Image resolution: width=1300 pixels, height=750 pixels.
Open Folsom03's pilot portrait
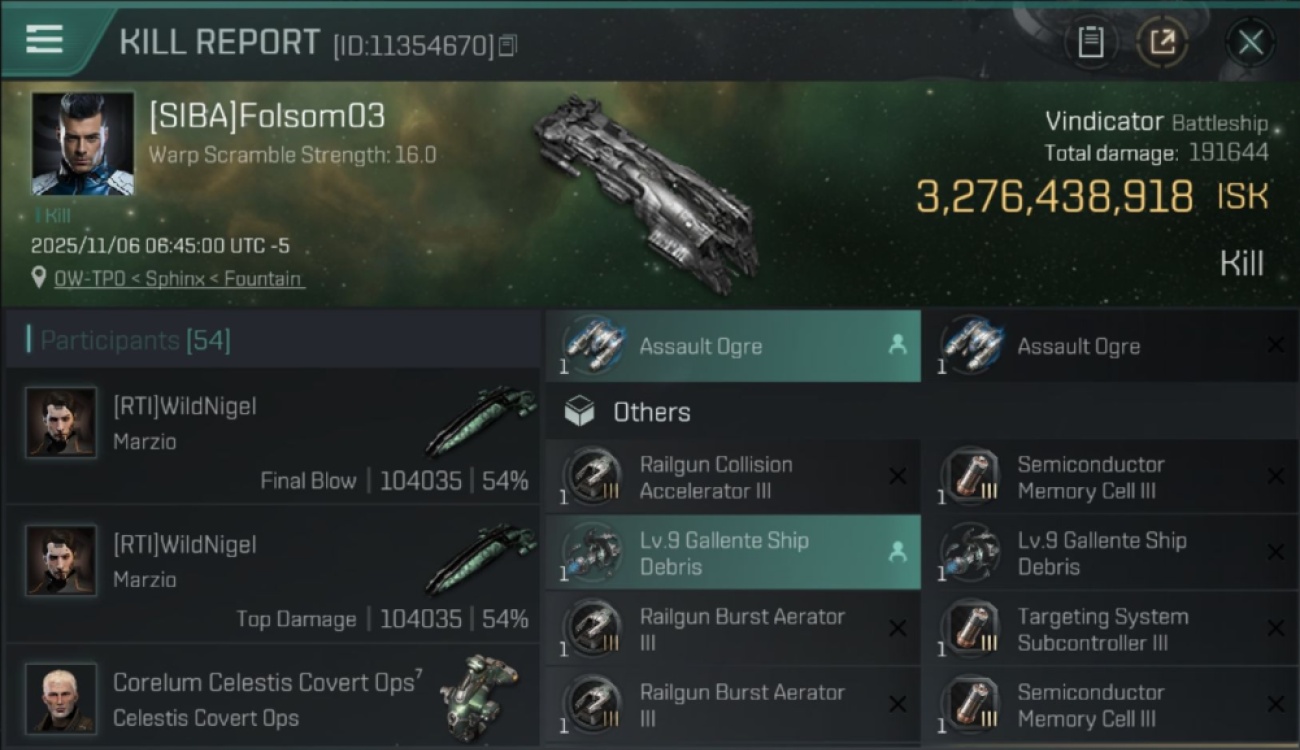[x=82, y=143]
